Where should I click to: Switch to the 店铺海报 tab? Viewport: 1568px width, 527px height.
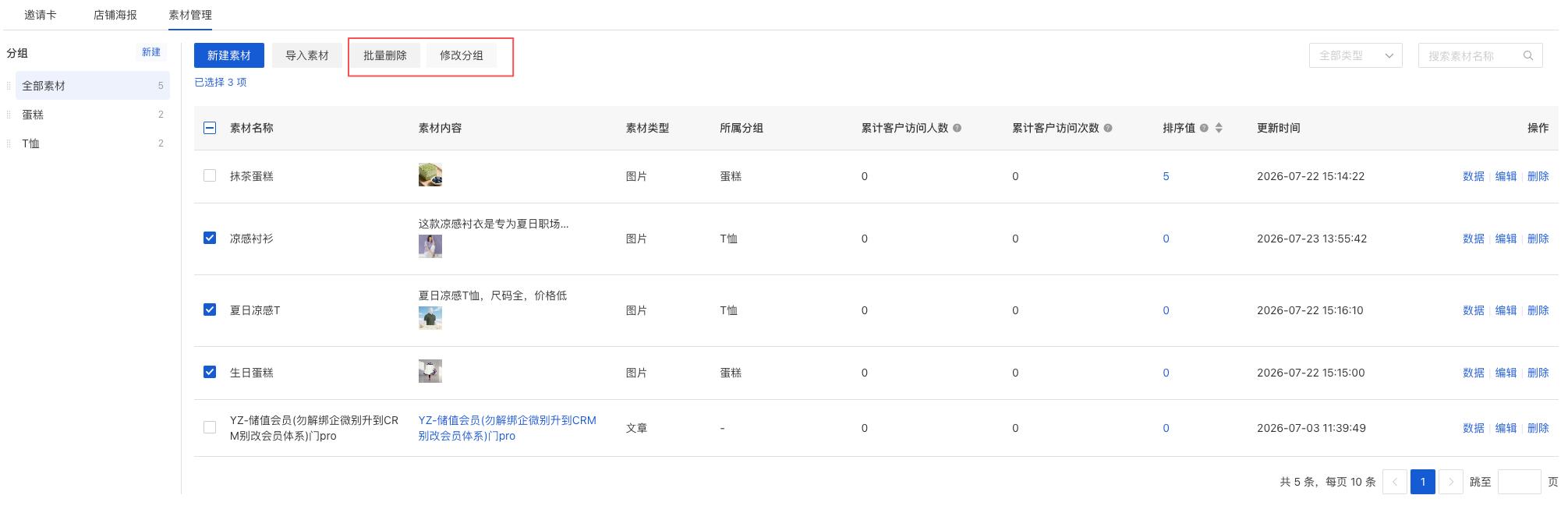[x=115, y=15]
